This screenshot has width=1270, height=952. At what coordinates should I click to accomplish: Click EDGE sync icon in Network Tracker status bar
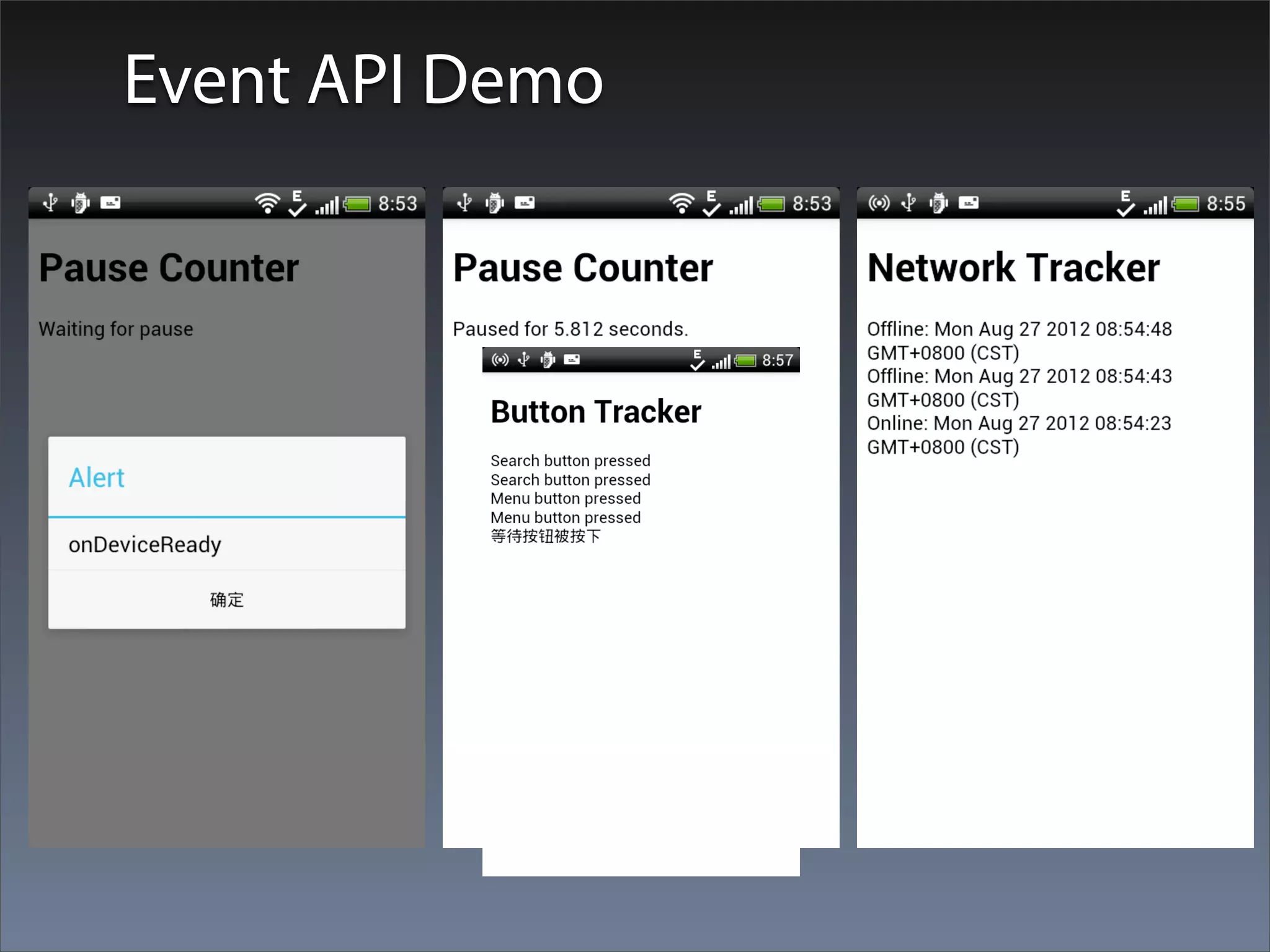pyautogui.click(x=1126, y=203)
